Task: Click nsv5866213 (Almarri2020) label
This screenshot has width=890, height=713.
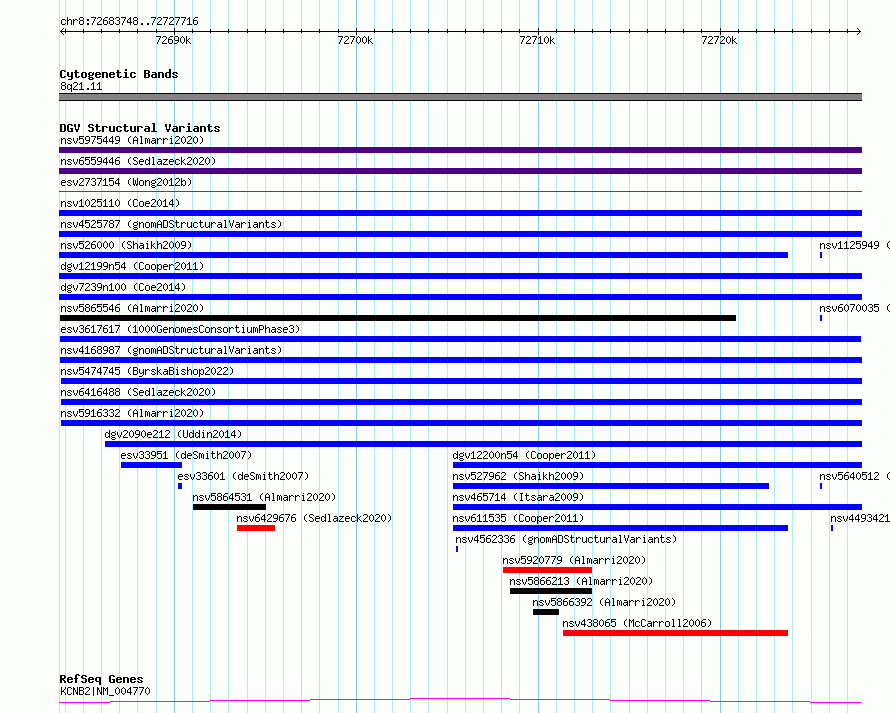Action: pos(581,581)
